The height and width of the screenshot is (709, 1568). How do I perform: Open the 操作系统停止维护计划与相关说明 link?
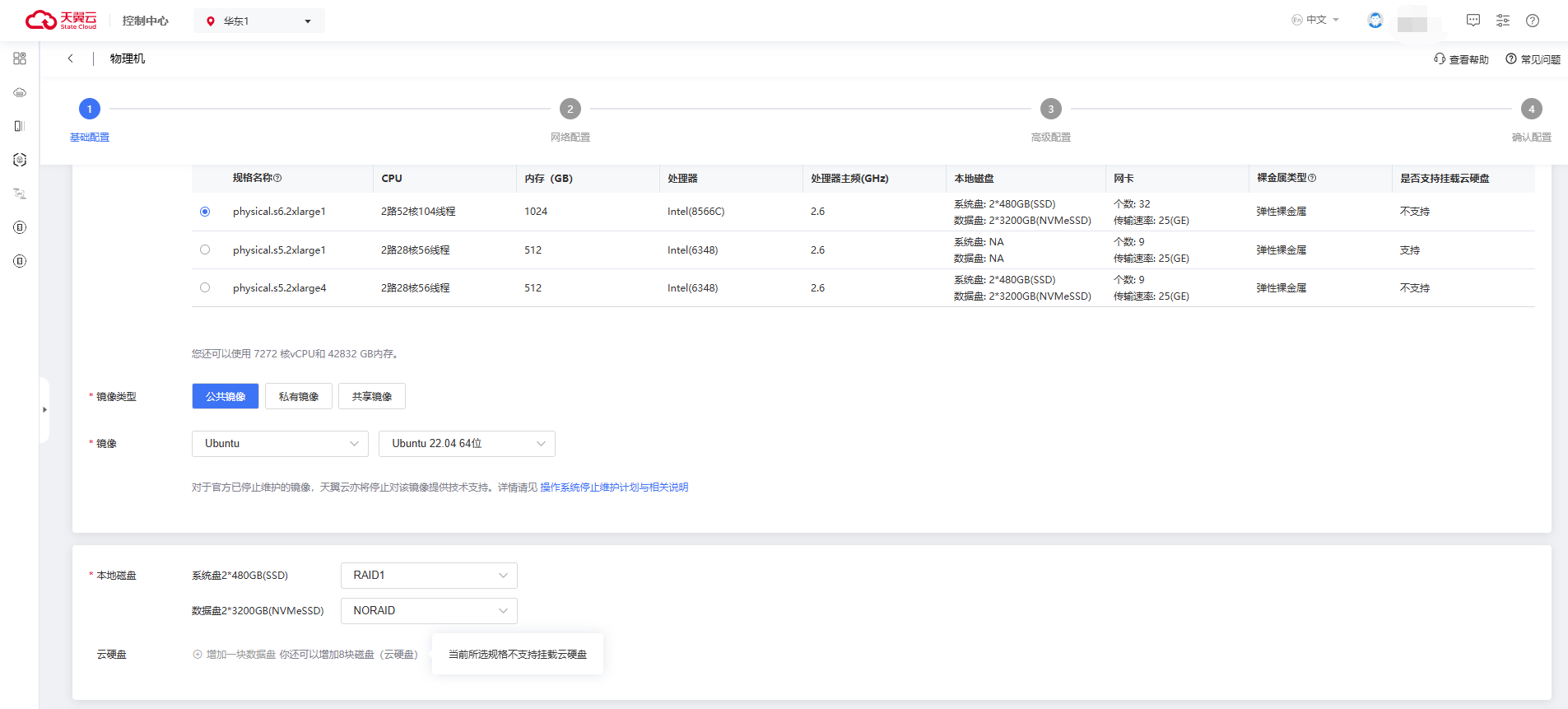(x=614, y=487)
